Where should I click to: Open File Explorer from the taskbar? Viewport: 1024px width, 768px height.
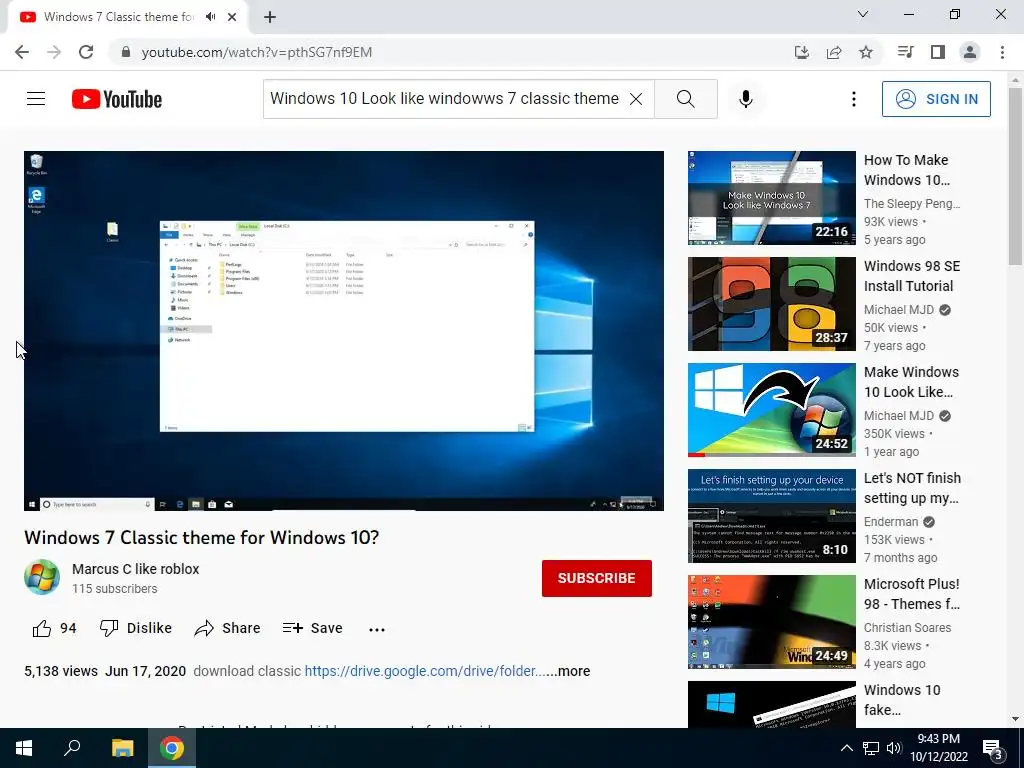[122, 748]
